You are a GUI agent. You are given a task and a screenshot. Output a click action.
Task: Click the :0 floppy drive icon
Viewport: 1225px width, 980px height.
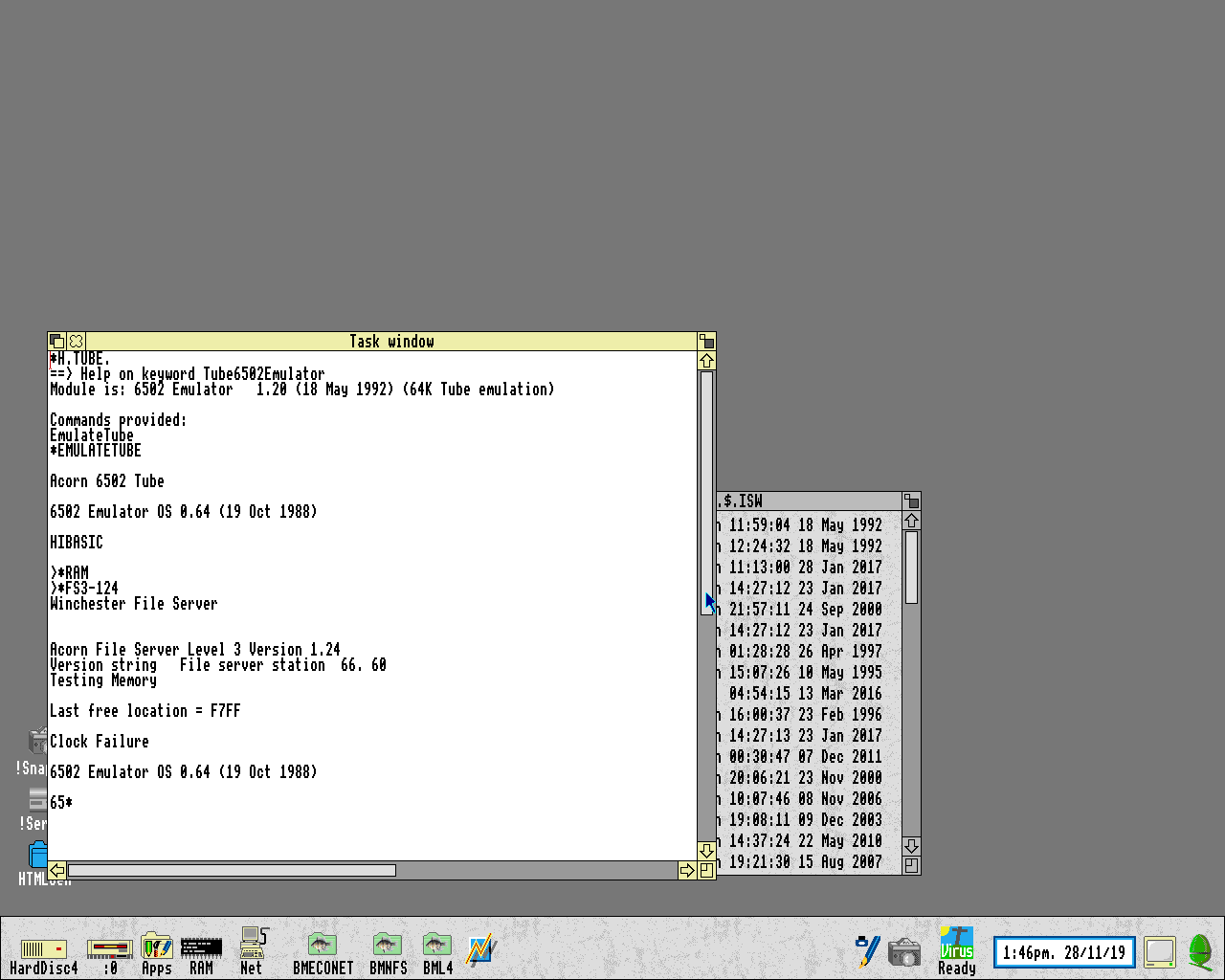click(x=110, y=949)
